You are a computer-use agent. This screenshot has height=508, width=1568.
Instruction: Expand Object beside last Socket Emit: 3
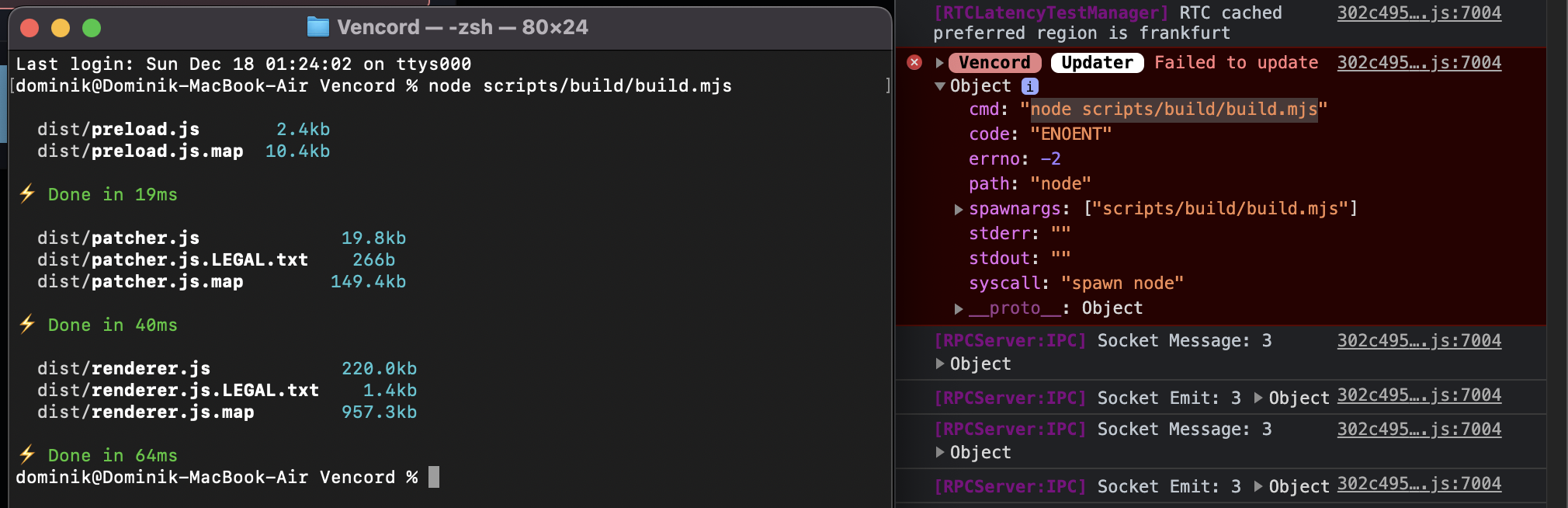coord(1258,486)
